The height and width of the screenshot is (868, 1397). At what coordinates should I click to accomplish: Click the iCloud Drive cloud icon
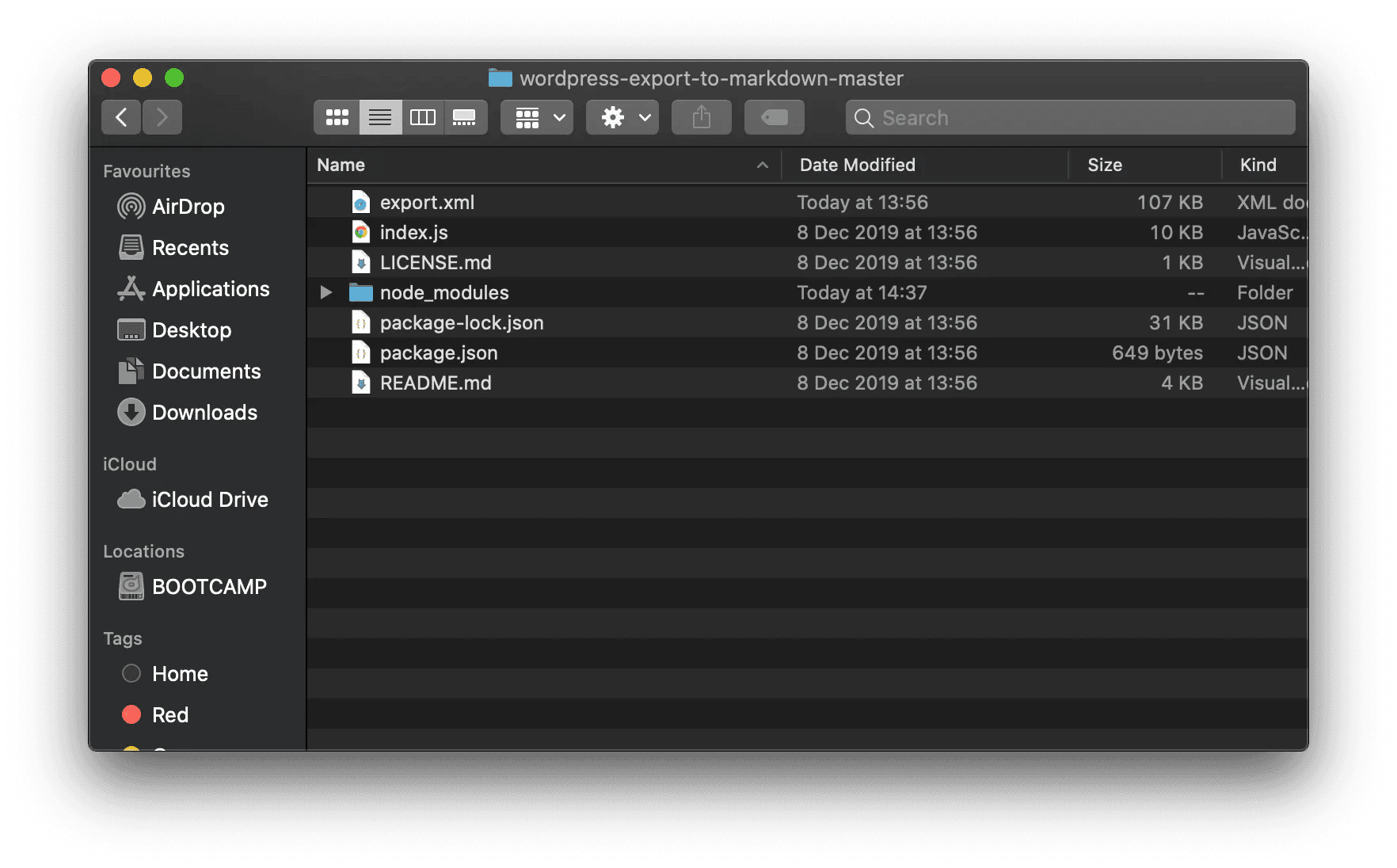(131, 500)
